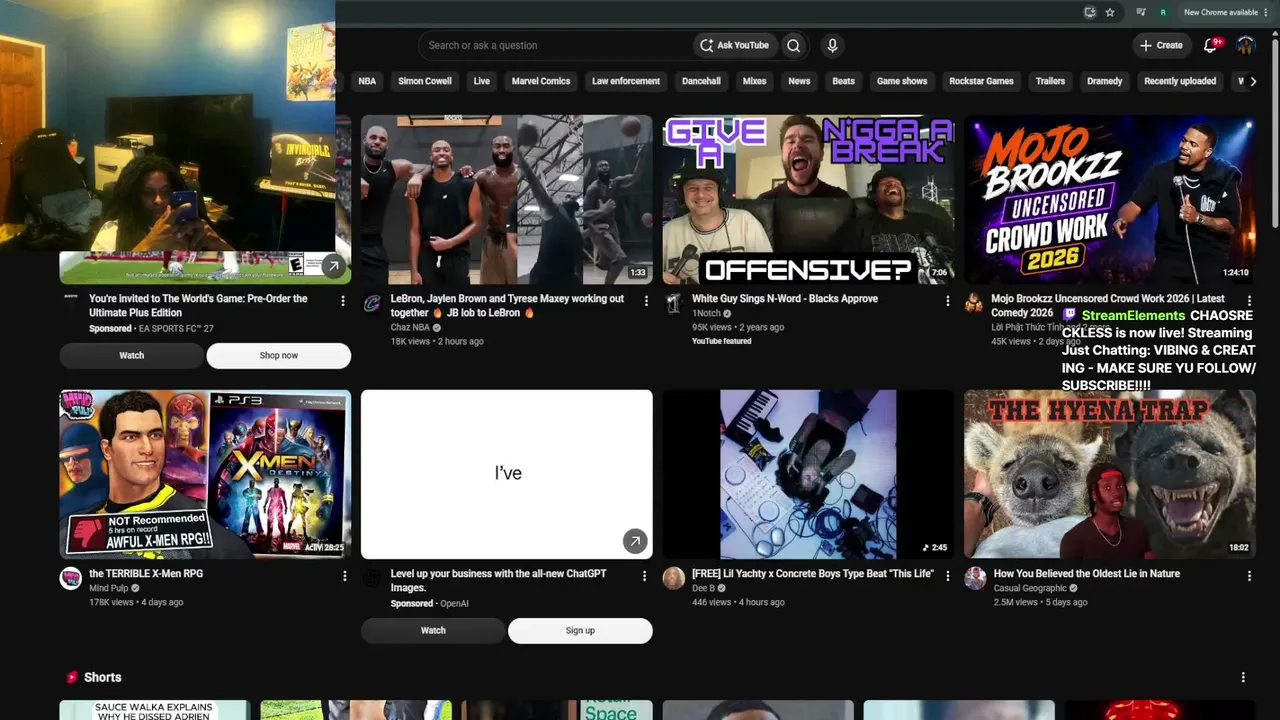Start voice search with the microphone icon

[x=832, y=45]
